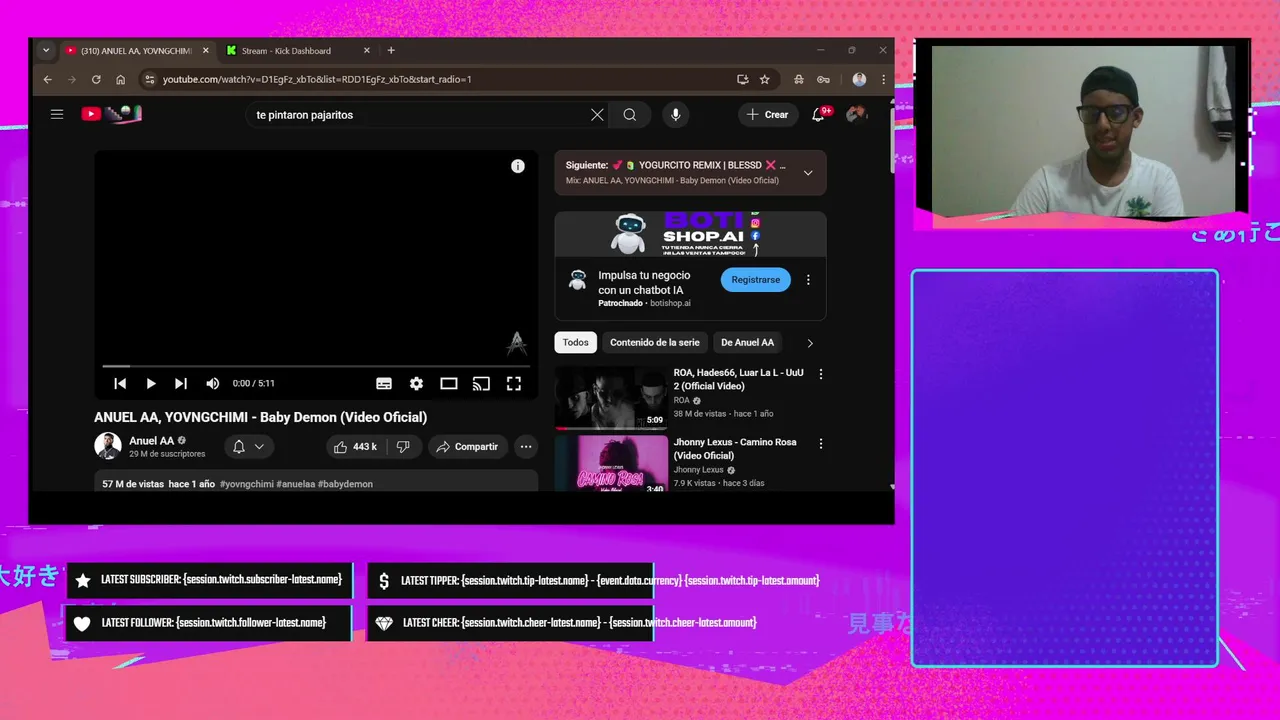Select the Todos filter chip

tap(576, 342)
